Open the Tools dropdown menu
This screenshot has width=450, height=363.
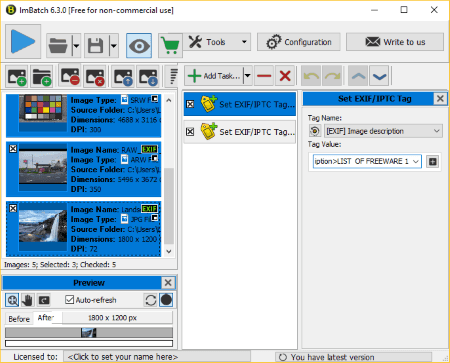pos(217,42)
